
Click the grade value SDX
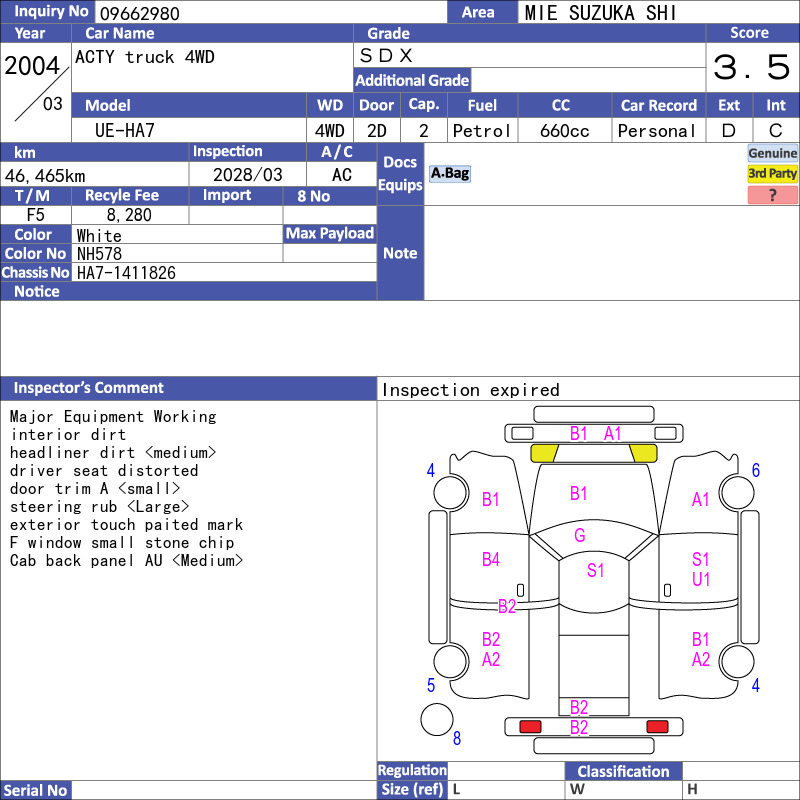coord(386,55)
